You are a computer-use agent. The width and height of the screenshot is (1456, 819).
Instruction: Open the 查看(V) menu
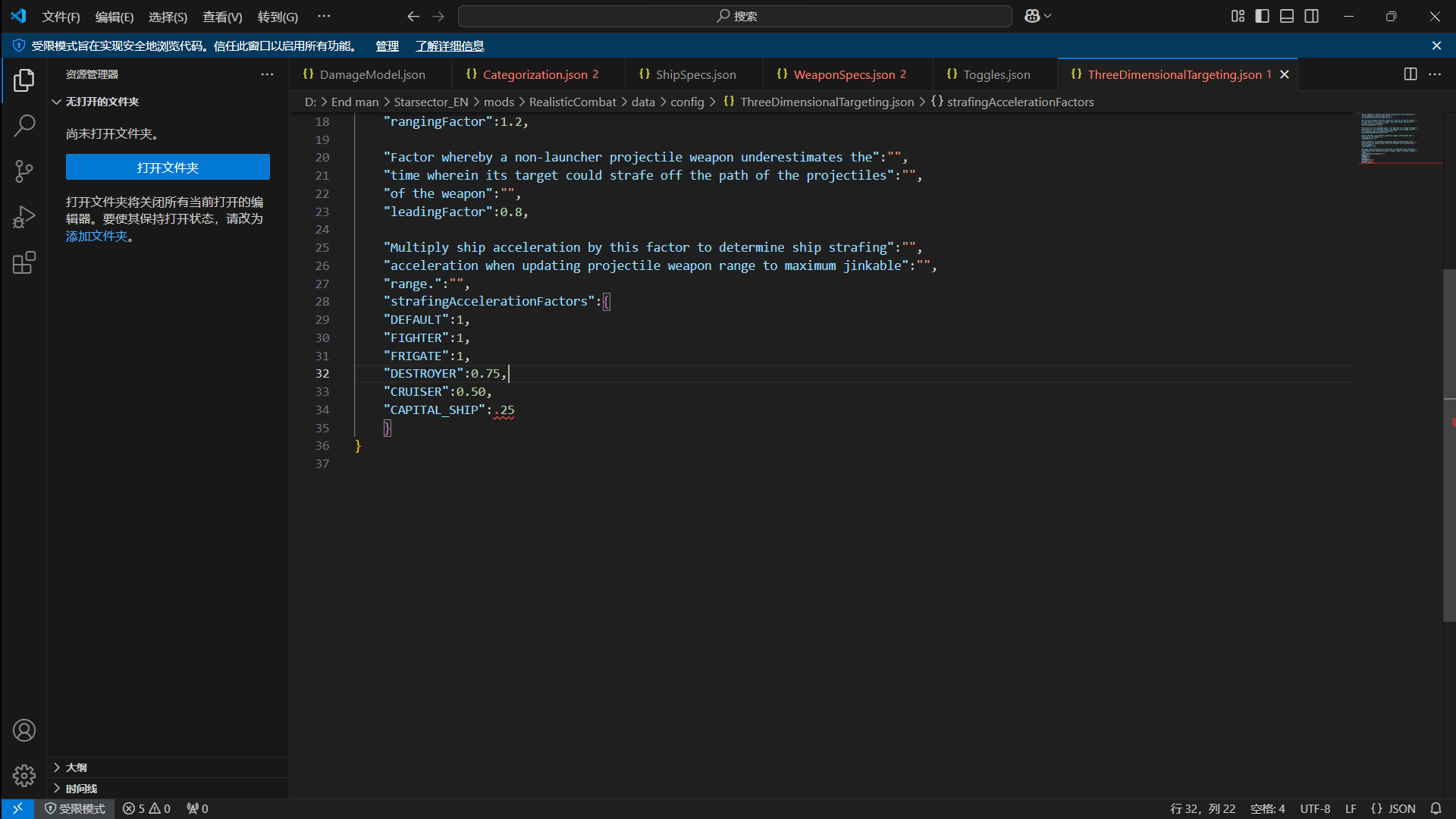[x=222, y=17]
